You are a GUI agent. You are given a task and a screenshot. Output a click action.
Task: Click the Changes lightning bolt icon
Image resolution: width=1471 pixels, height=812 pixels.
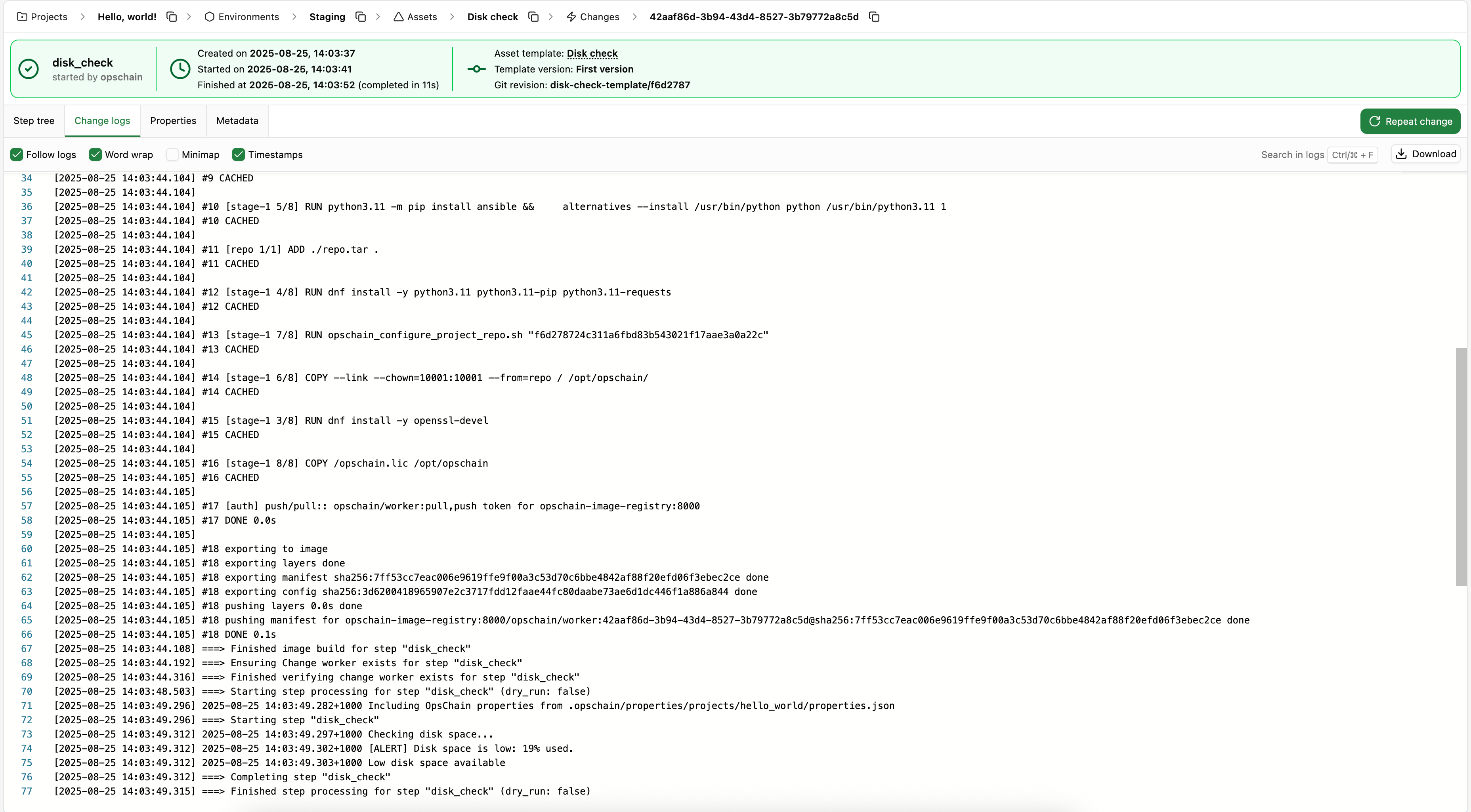[571, 17]
